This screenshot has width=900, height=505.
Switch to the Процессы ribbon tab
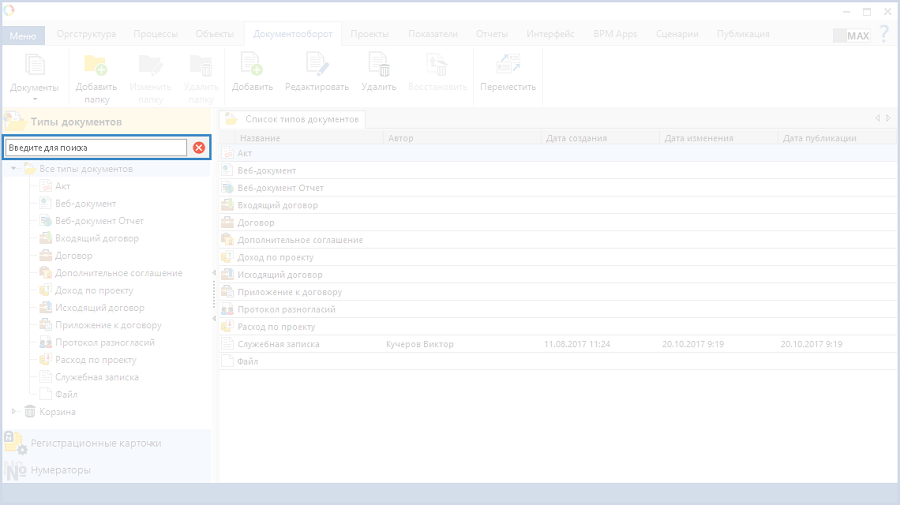(155, 34)
